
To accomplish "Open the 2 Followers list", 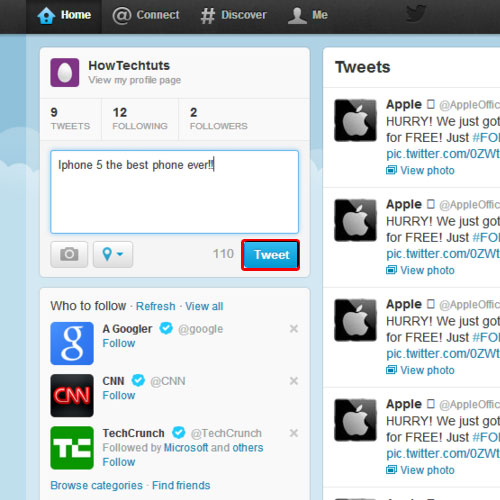I will pyautogui.click(x=219, y=119).
